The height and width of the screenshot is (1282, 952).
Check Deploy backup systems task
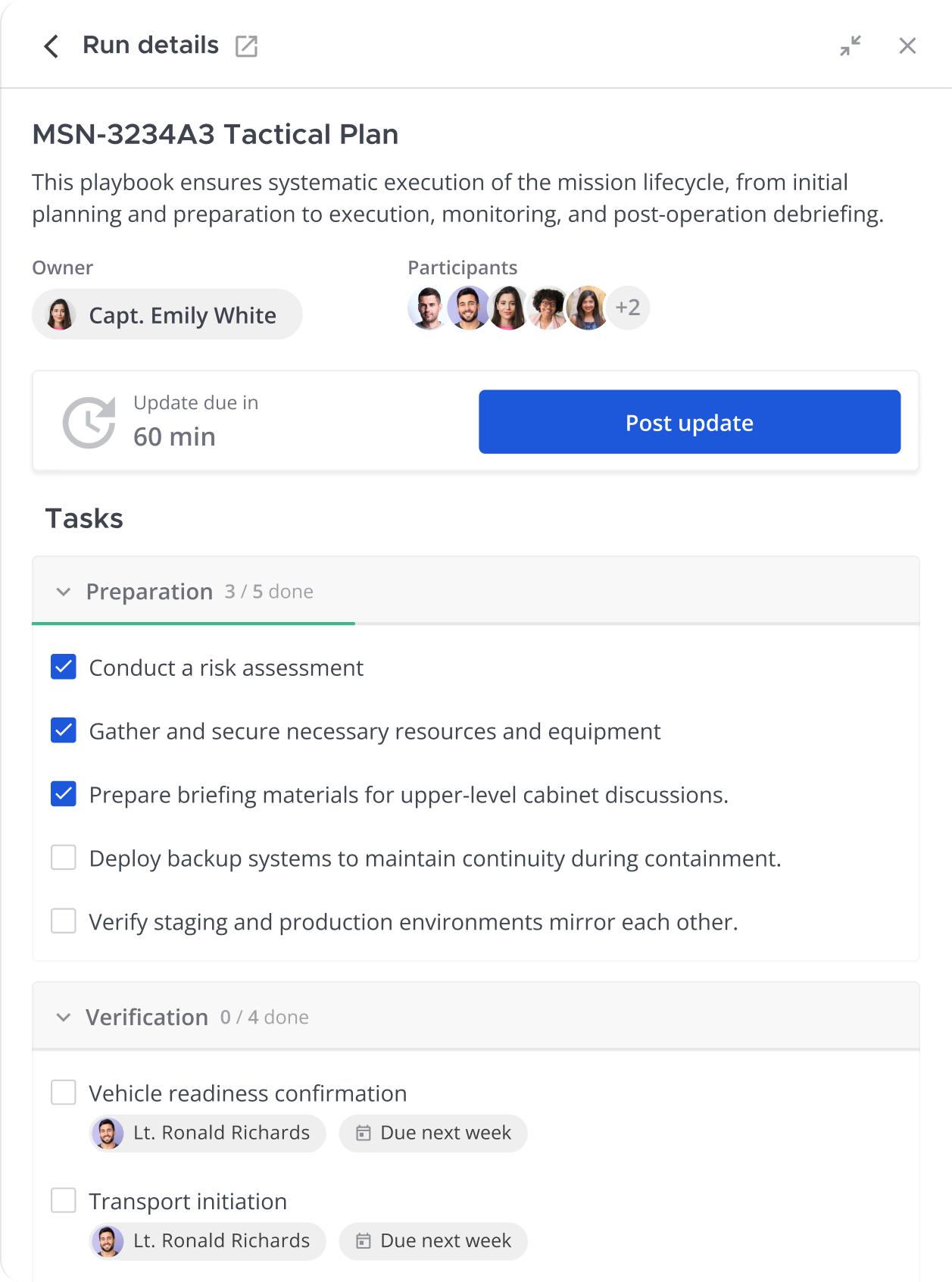tap(64, 858)
